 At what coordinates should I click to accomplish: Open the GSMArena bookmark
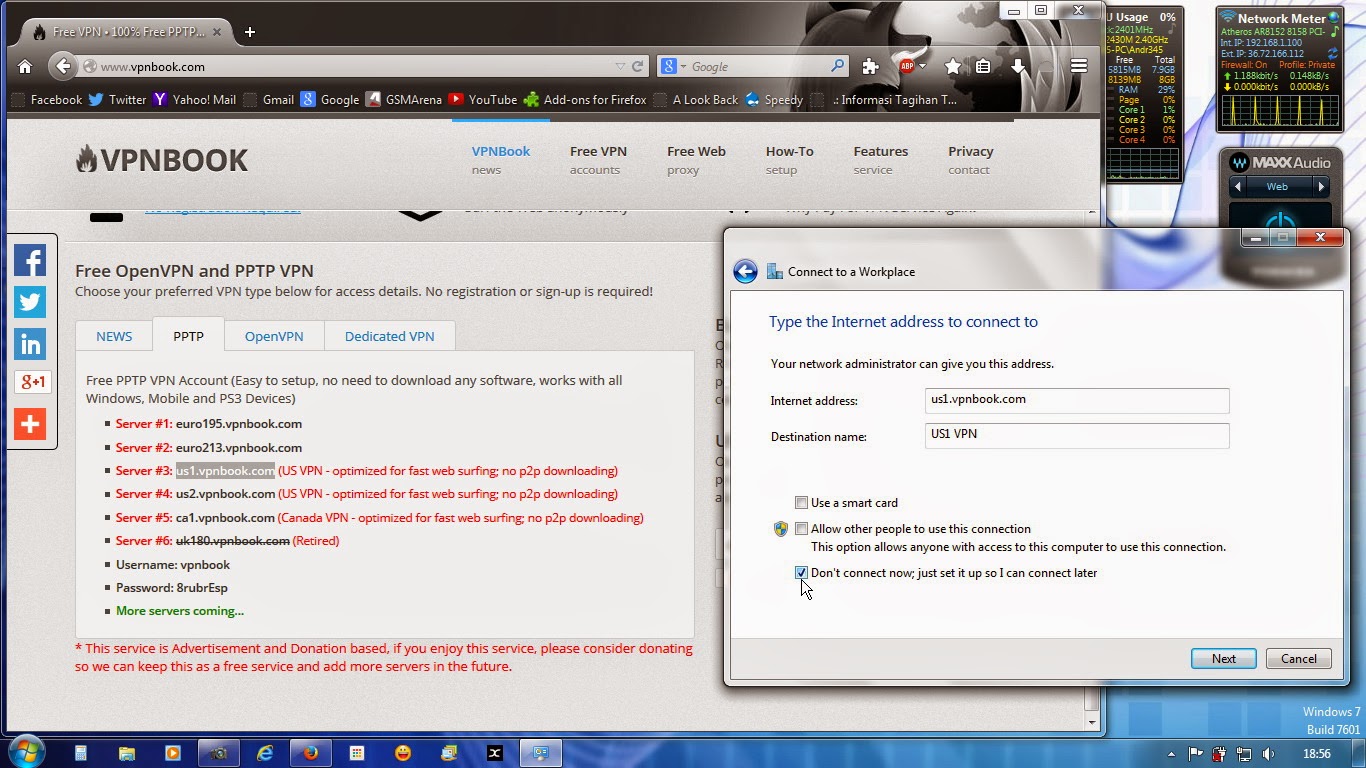click(x=403, y=100)
